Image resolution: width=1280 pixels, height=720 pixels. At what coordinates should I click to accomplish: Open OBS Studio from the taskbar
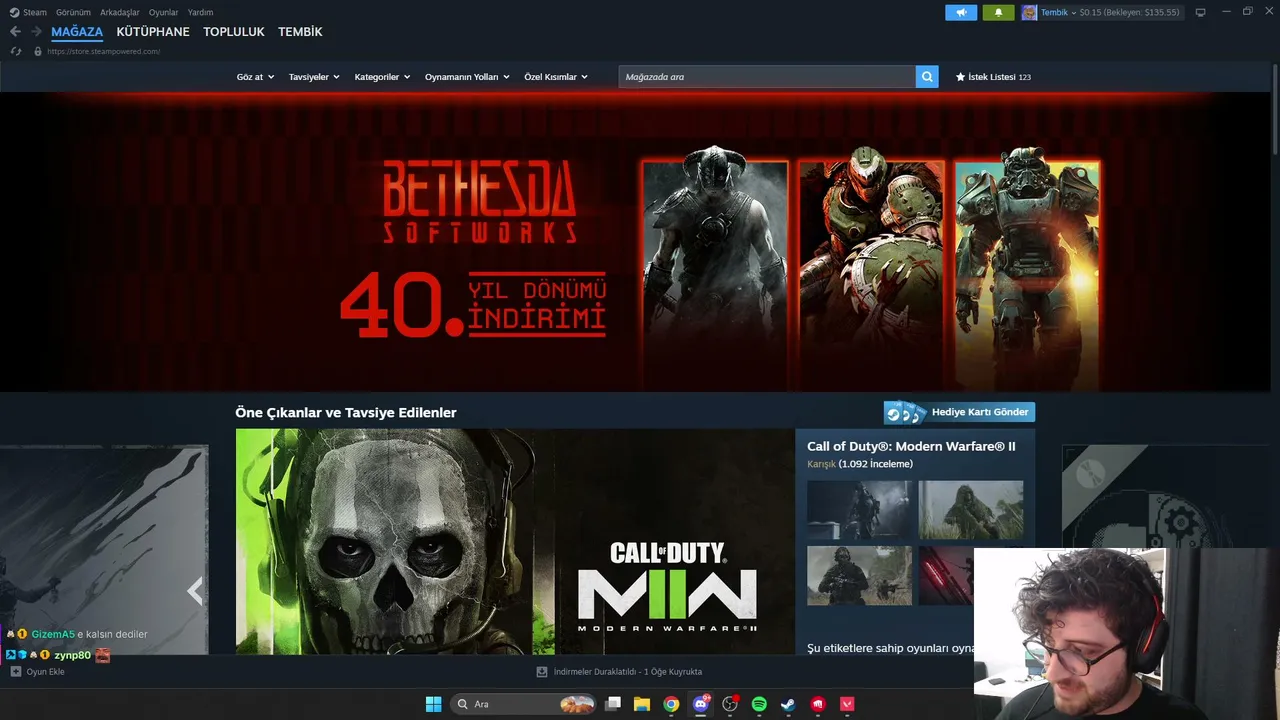point(730,704)
